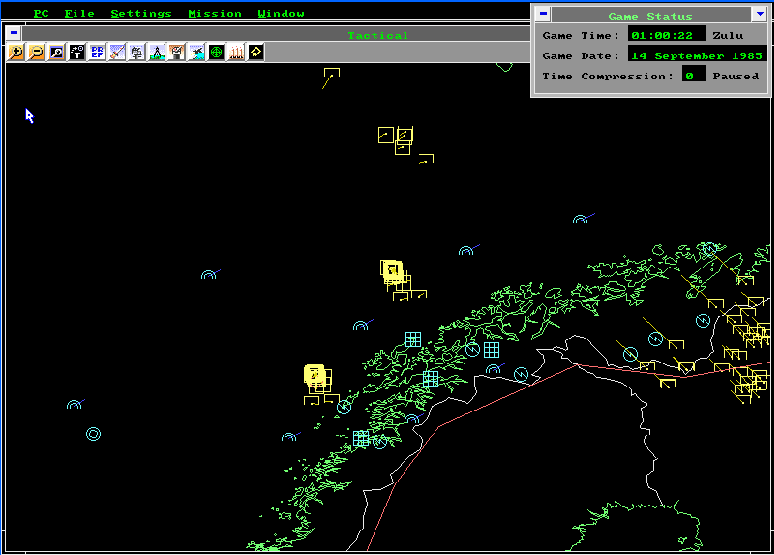Click the missile attack toolbar icon
The width and height of the screenshot is (774, 555).
click(x=117, y=52)
